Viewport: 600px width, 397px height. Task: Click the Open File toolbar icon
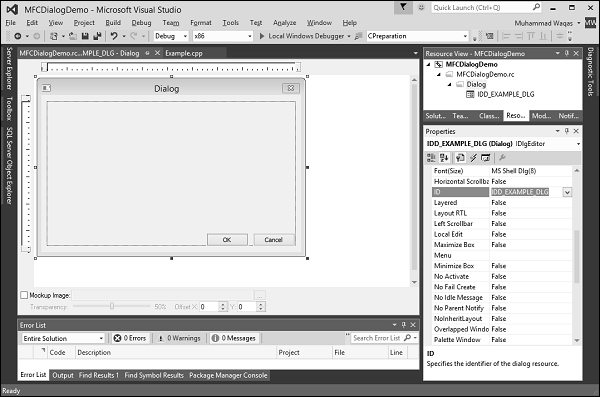point(73,36)
